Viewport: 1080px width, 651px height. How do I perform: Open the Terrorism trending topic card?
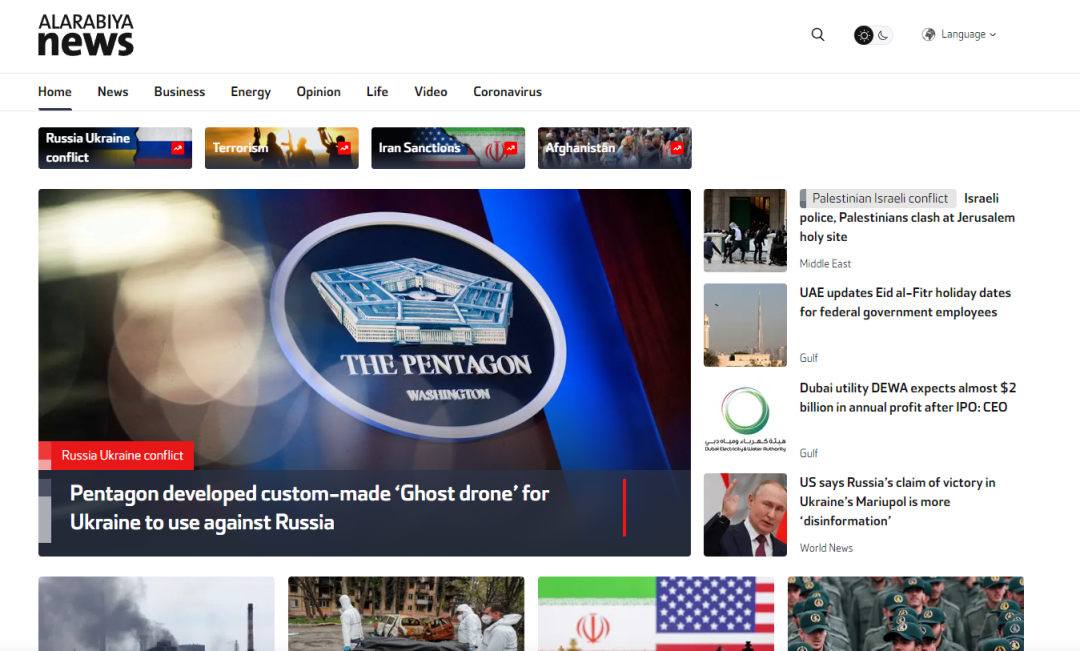[x=282, y=148]
